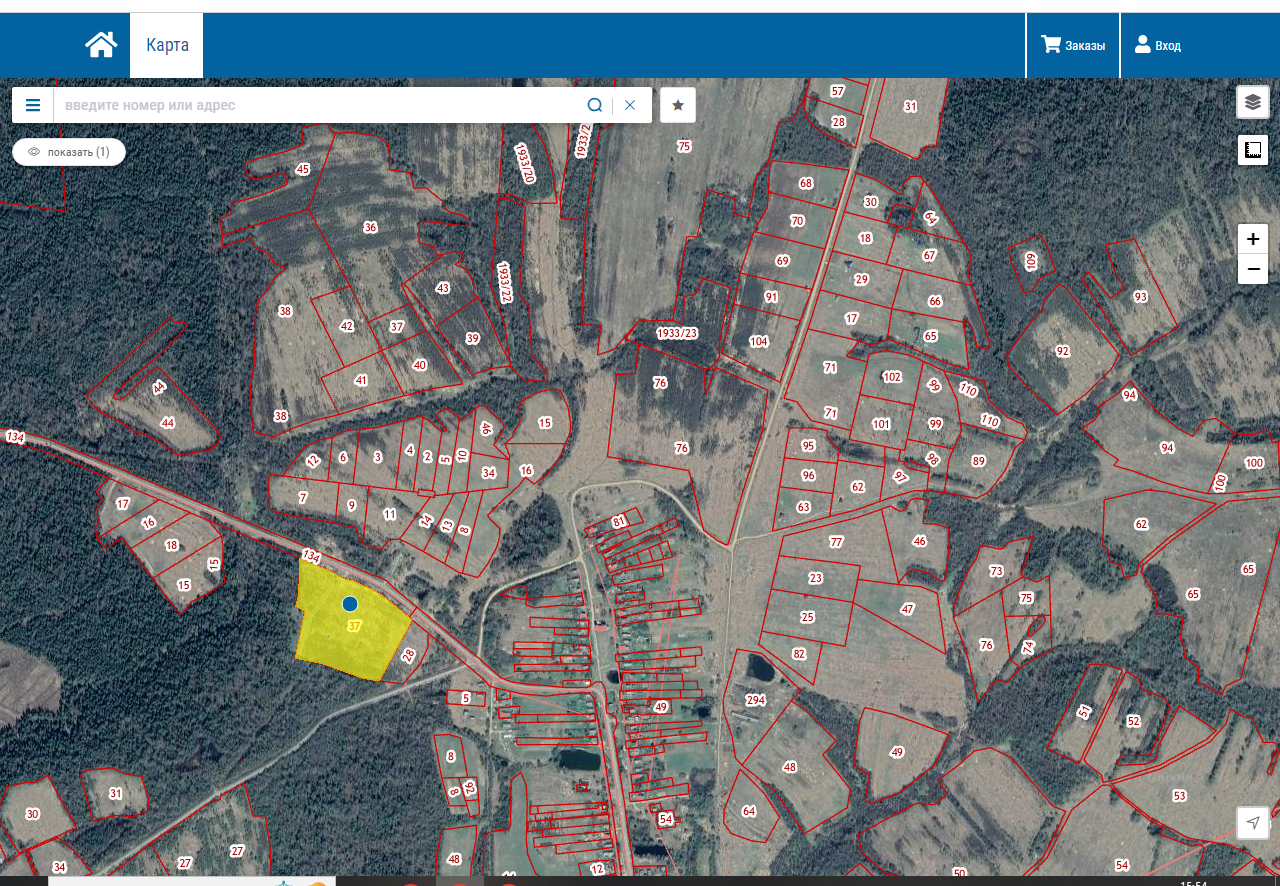Select parcel labeled 52
The image size is (1280, 886).
[1133, 721]
